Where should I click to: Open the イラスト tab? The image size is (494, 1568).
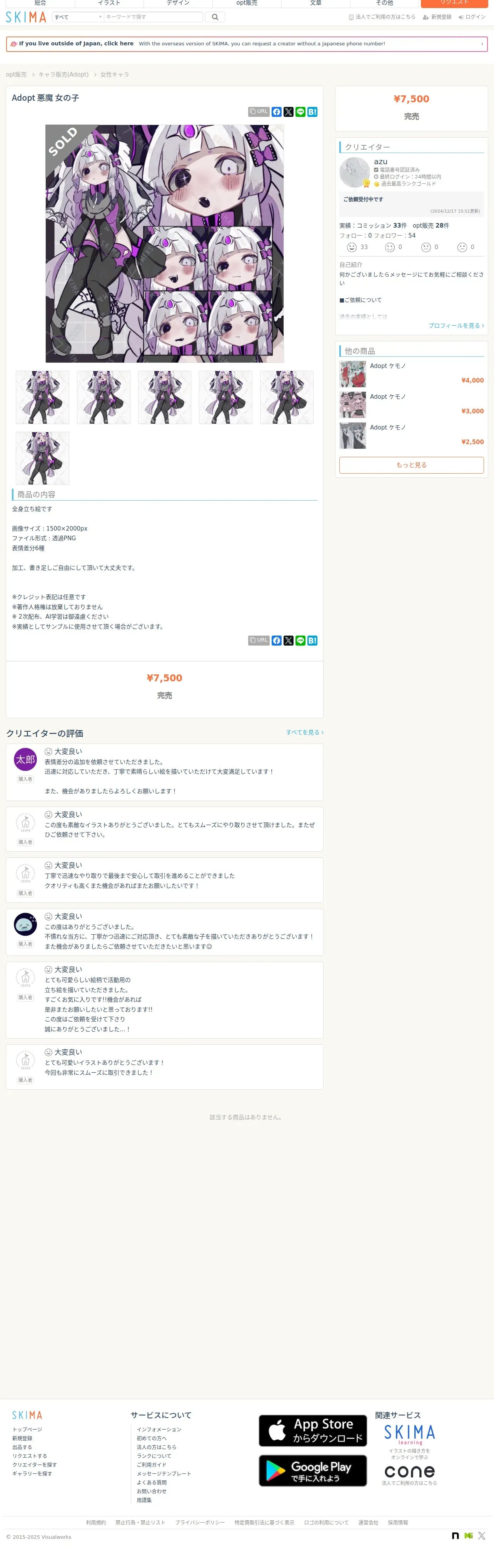coord(109,3)
